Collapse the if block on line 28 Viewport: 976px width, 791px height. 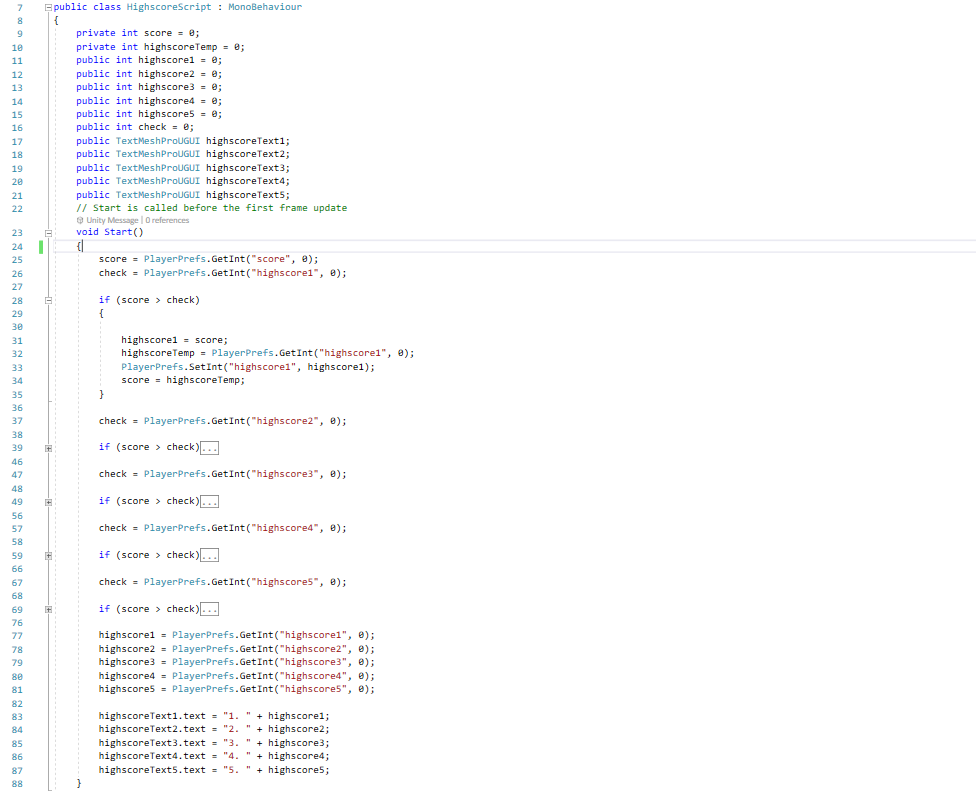tap(48, 301)
